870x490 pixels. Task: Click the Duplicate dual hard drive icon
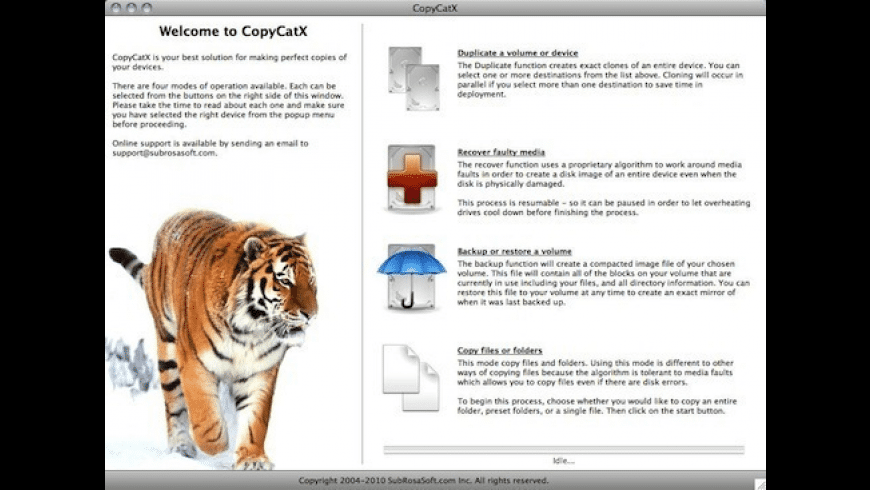[414, 79]
